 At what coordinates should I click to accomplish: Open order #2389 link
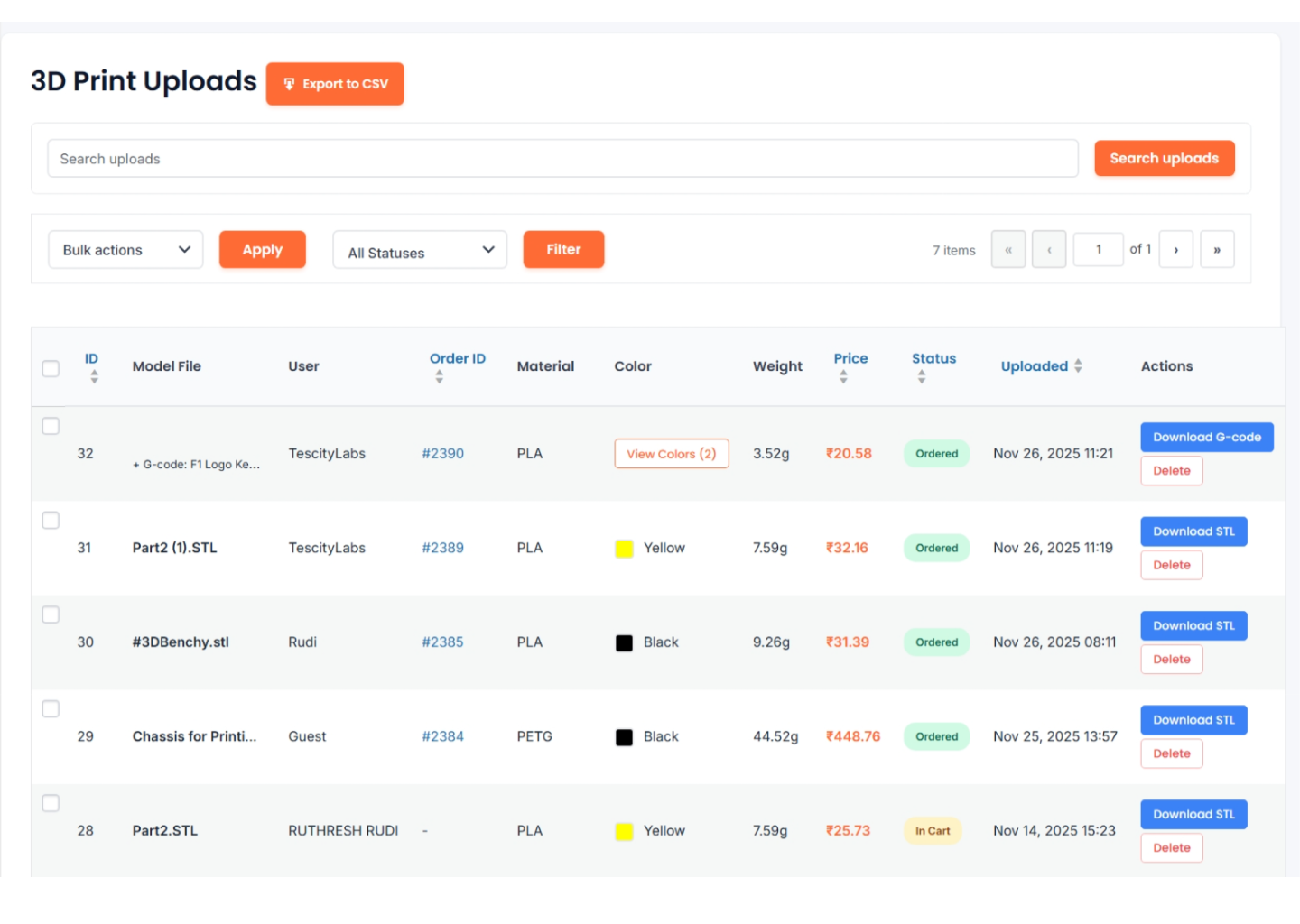tap(442, 548)
